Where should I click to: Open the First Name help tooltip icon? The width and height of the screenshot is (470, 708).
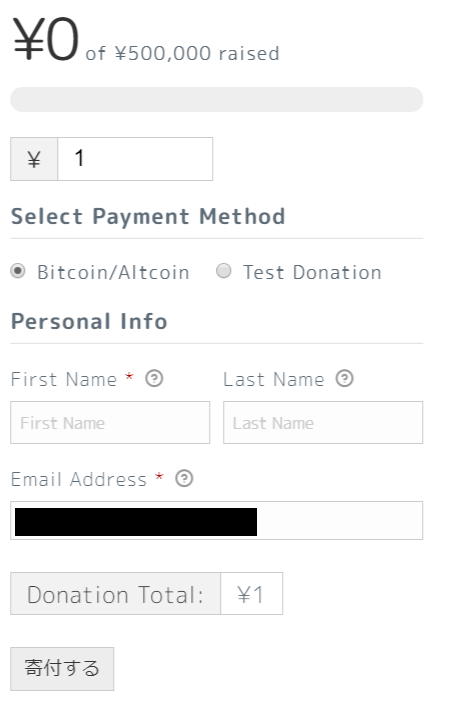click(x=154, y=378)
